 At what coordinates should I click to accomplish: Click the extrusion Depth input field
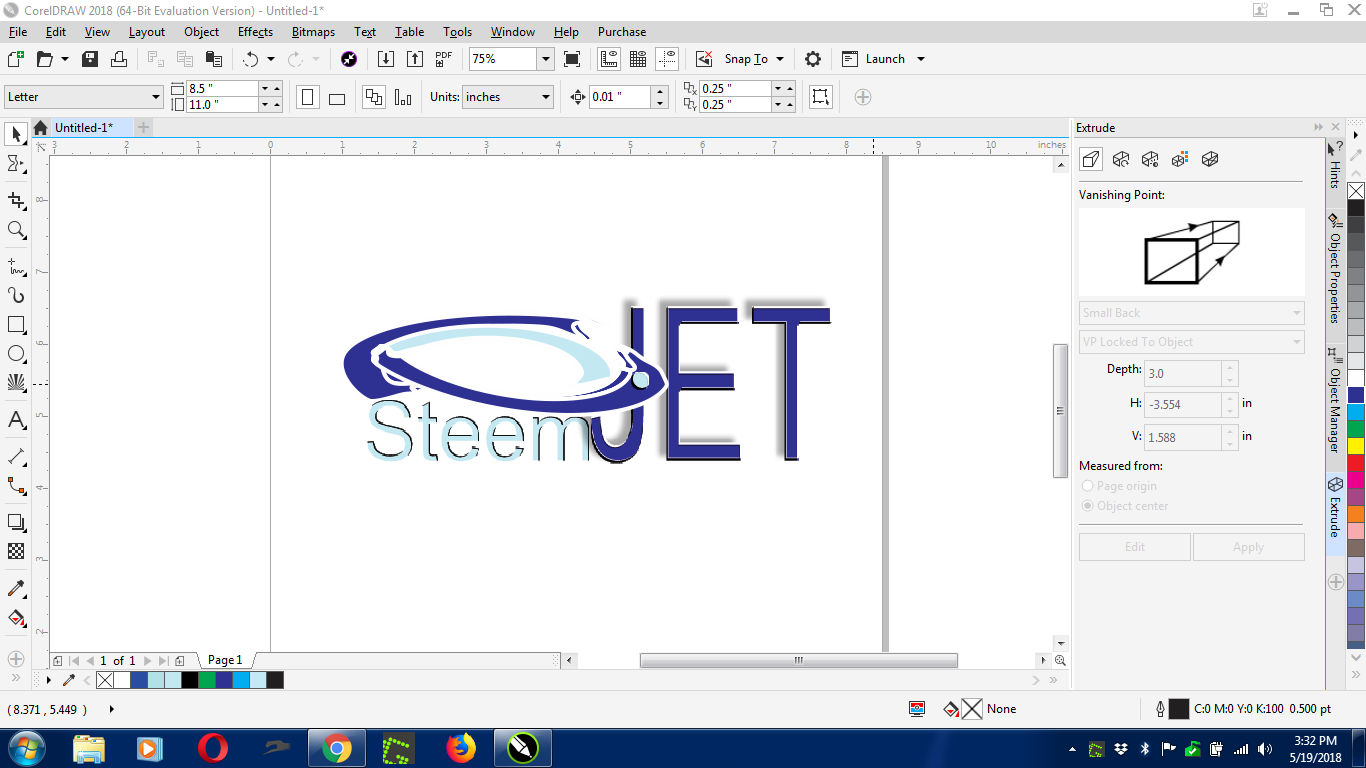[1182, 374]
